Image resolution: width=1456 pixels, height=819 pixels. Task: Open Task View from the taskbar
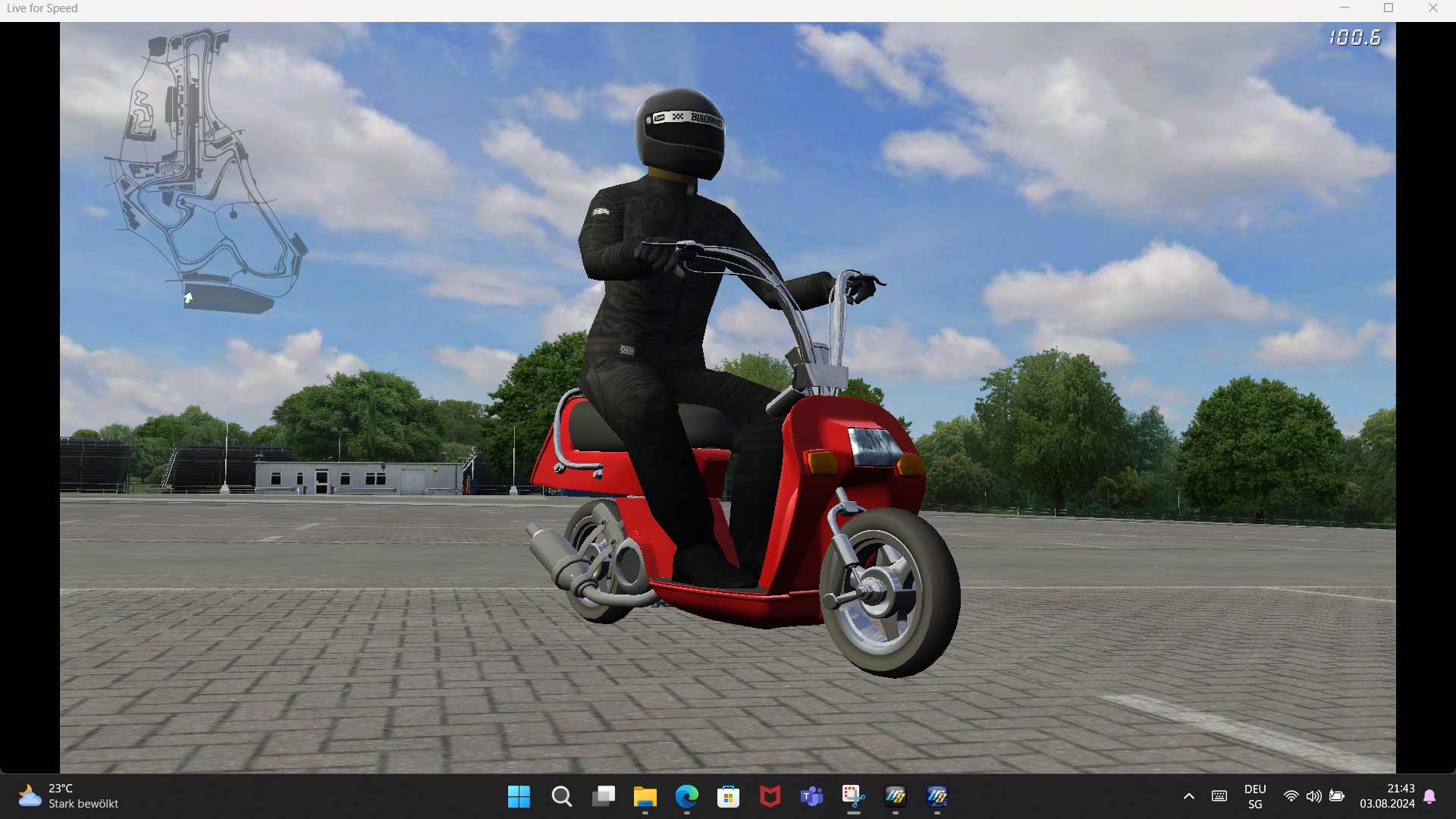click(604, 796)
